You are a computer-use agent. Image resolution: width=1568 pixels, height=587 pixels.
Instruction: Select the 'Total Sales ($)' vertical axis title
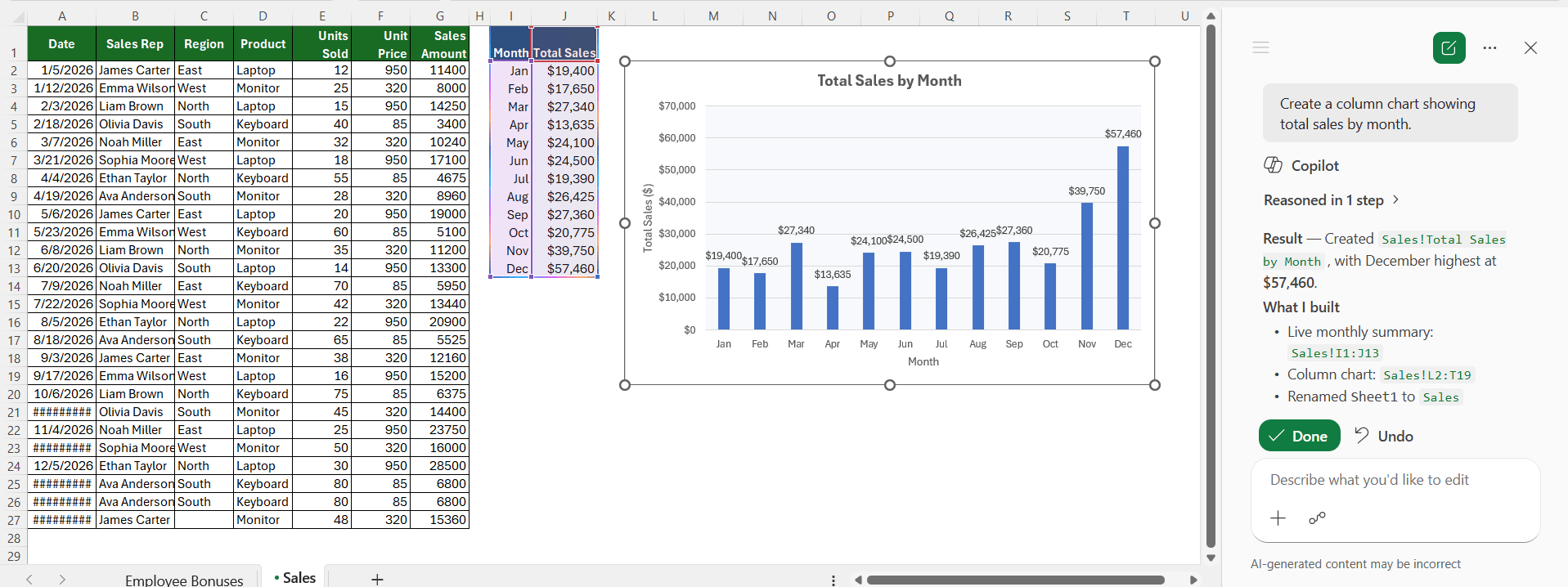[648, 217]
